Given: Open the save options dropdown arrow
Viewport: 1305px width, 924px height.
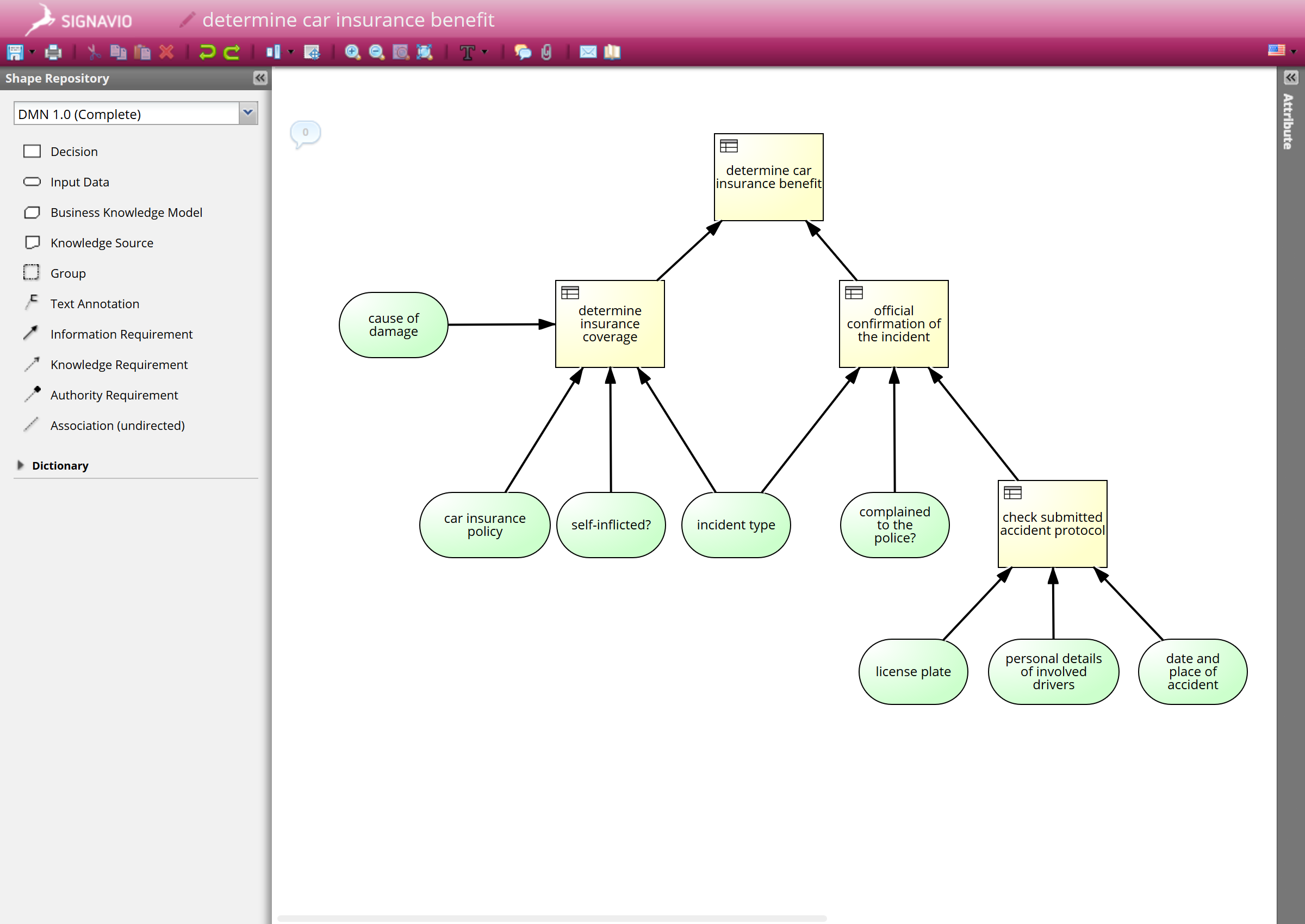Looking at the screenshot, I should point(32,52).
